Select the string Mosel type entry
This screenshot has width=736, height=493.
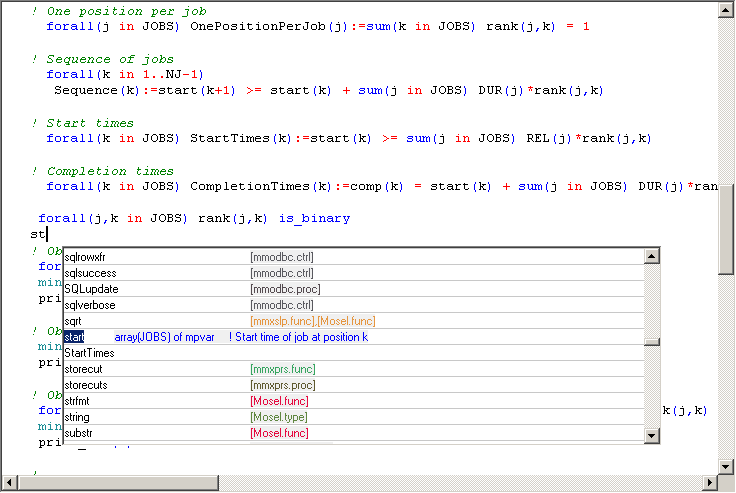(76, 417)
